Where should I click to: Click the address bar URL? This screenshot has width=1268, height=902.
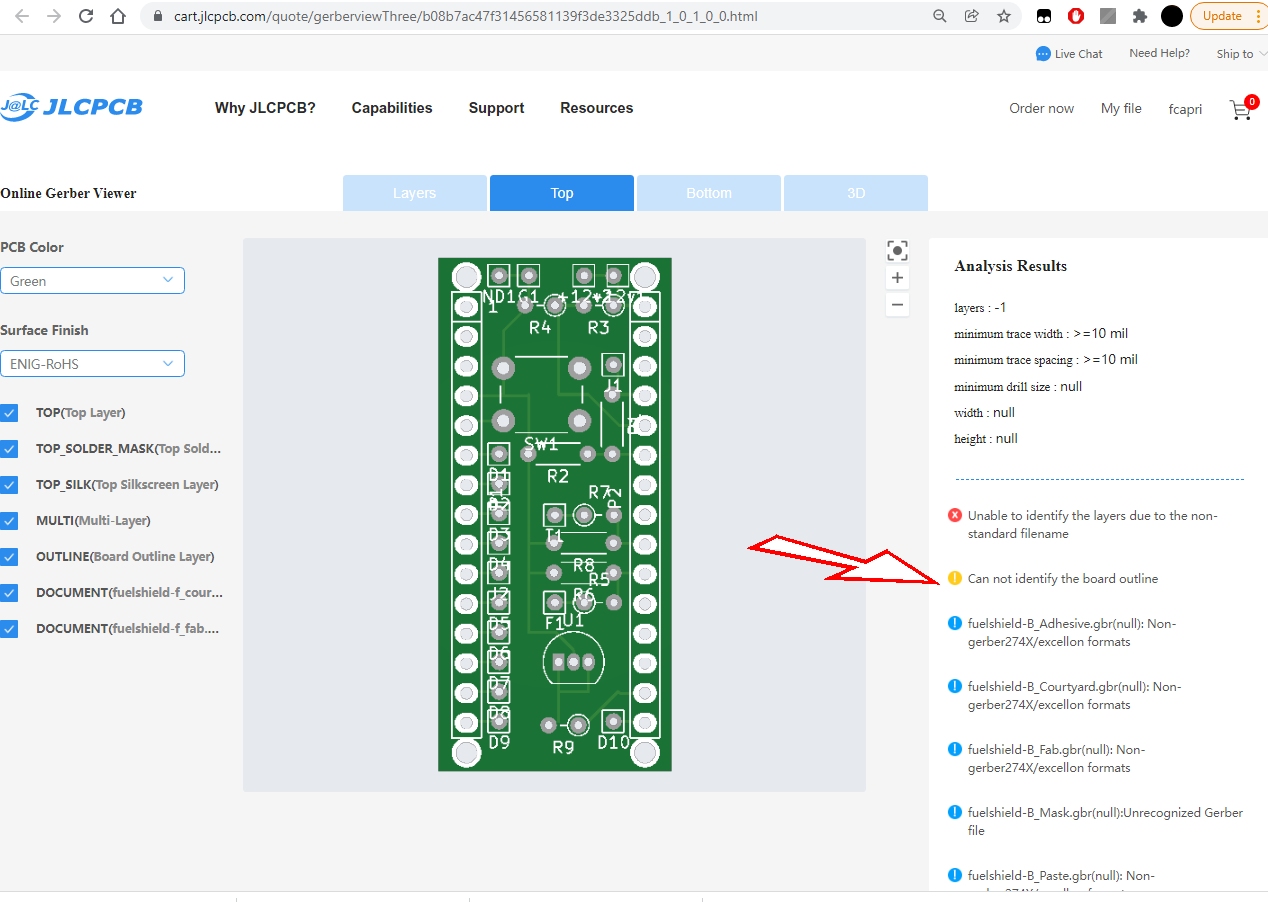tap(466, 16)
